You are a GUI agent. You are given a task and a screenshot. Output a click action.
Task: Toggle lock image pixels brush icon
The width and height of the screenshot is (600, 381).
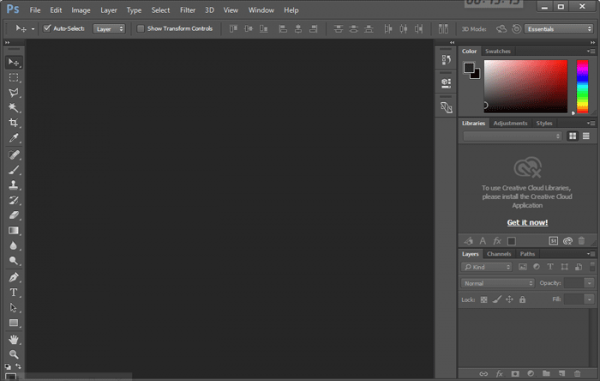tap(497, 300)
